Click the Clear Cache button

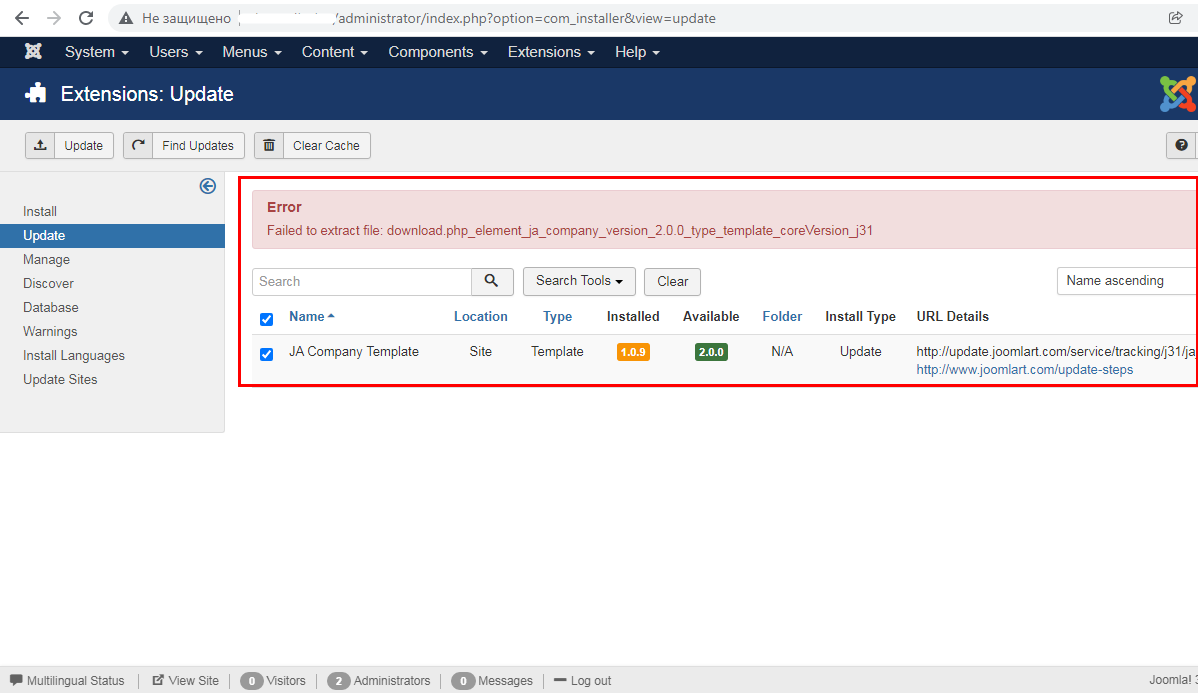pos(312,145)
